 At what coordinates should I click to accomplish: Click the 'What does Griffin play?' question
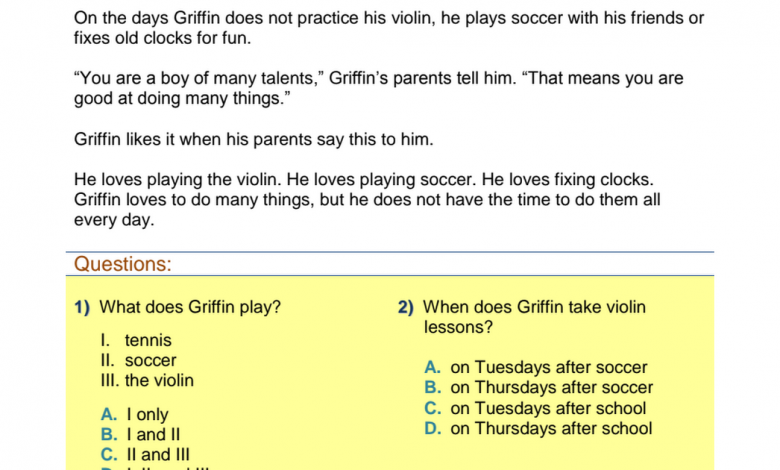190,307
